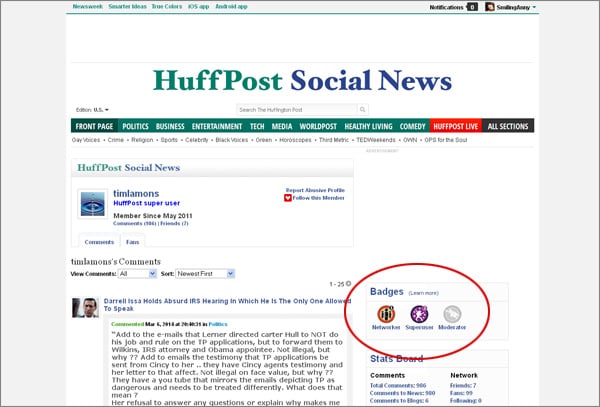Image resolution: width=600 pixels, height=407 pixels.
Task: Open the timlamons username link
Action: [x=136, y=194]
